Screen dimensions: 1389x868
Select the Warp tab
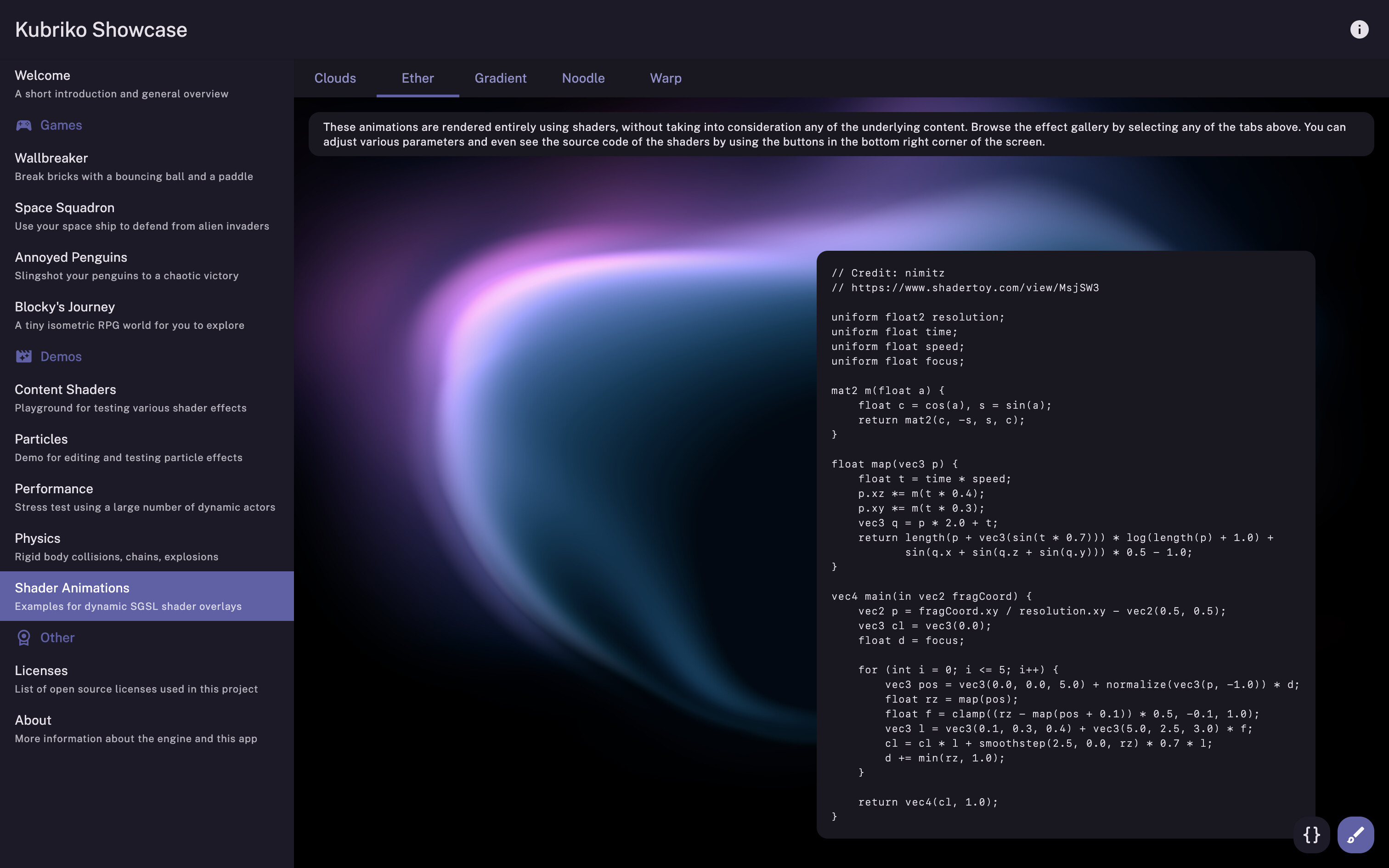click(x=665, y=78)
